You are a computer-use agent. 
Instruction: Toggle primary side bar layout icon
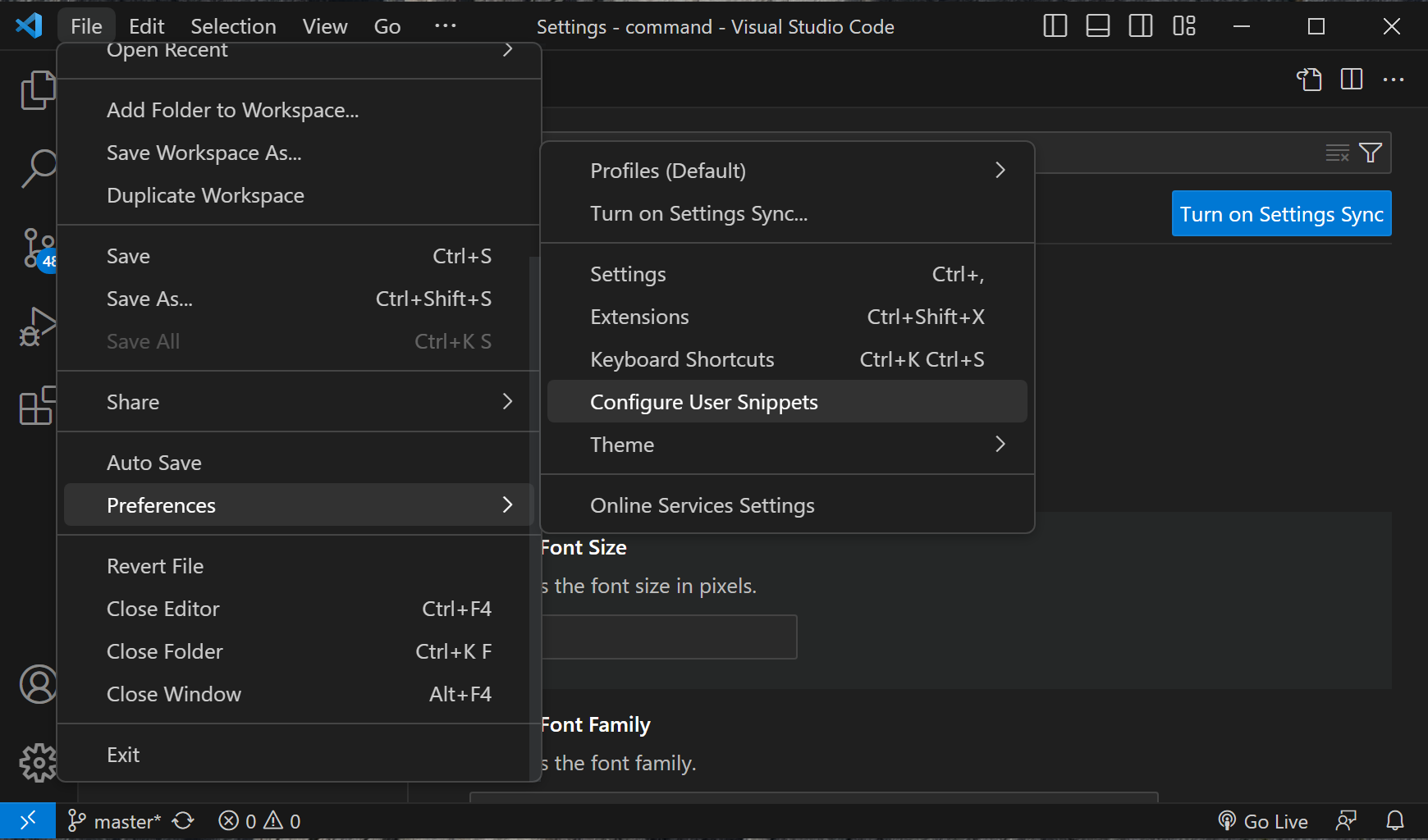1055,26
